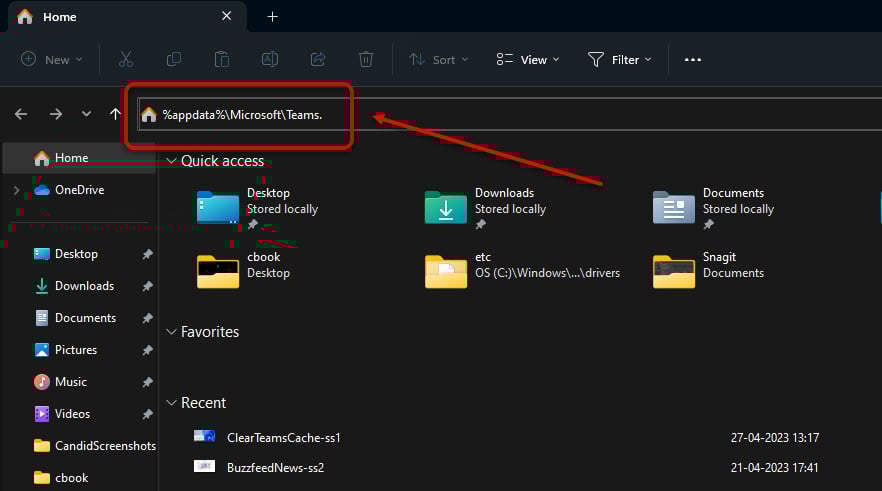This screenshot has height=491, width=882.
Task: Open Videos in the sidebar
Action: [x=73, y=415]
